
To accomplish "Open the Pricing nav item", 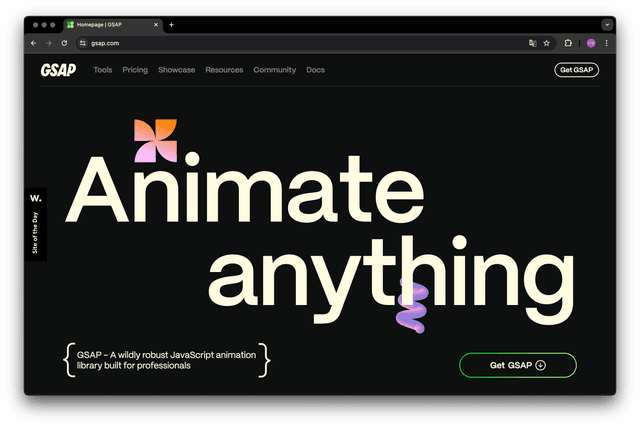I will coord(135,70).
